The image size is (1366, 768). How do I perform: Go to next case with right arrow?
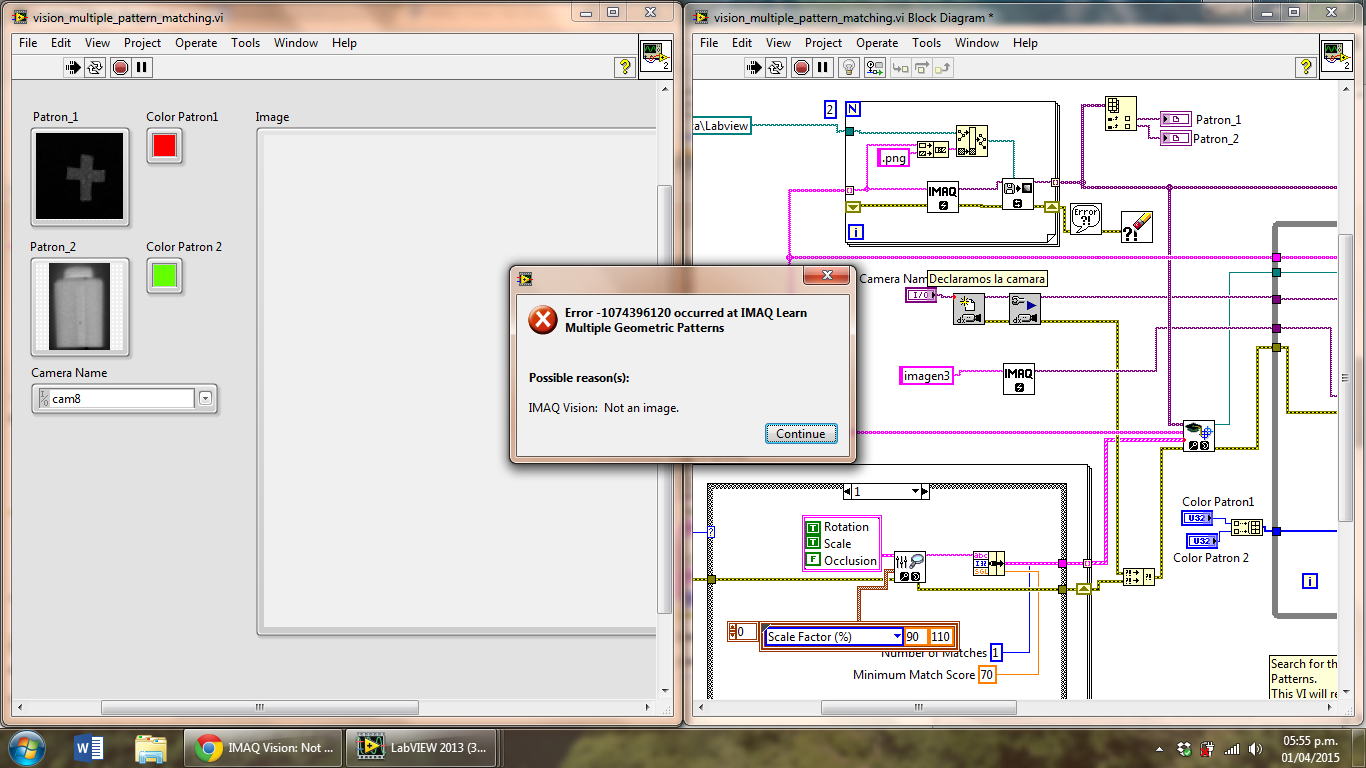pos(925,491)
